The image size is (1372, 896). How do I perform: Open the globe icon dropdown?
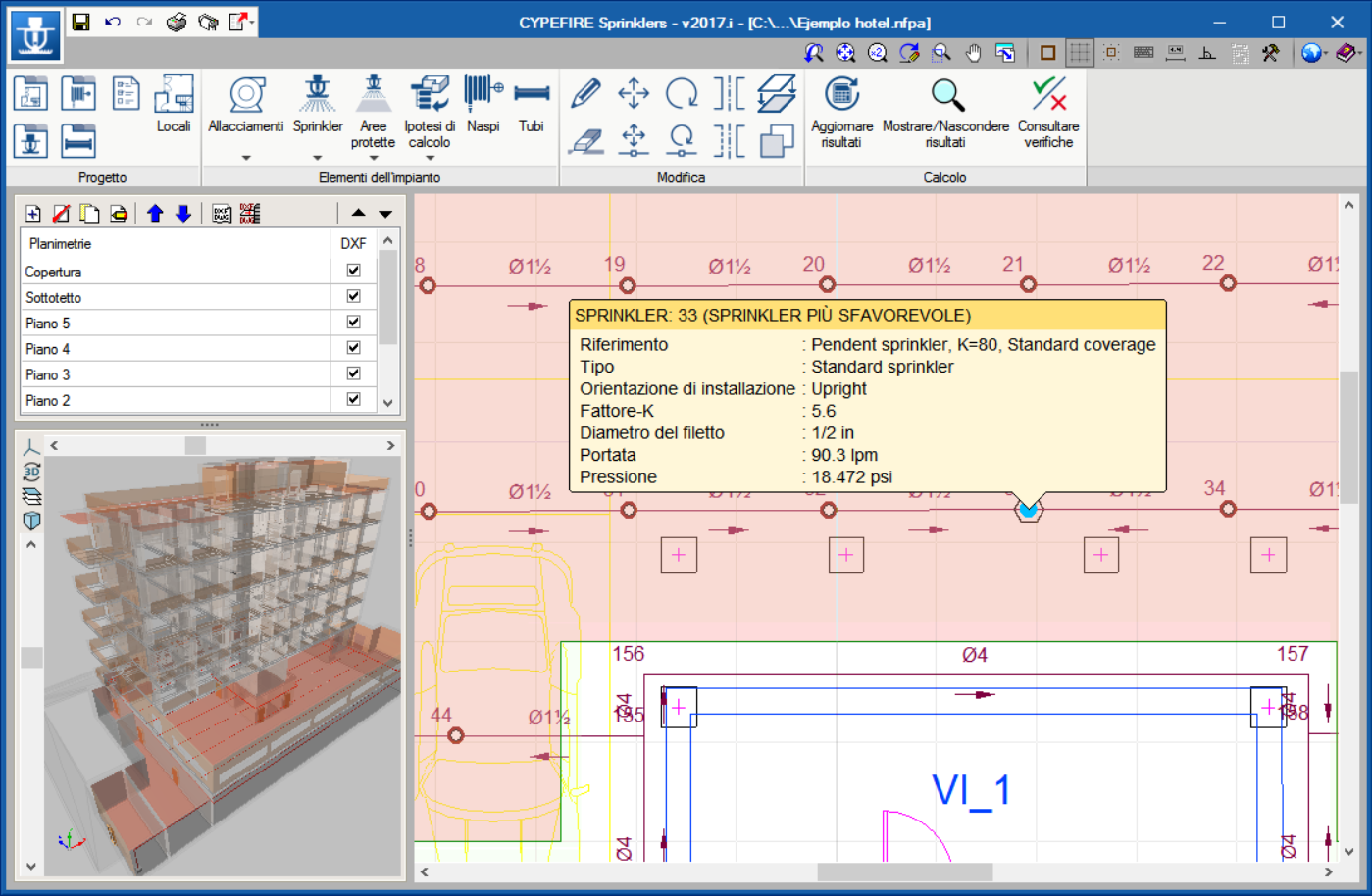point(1325,53)
